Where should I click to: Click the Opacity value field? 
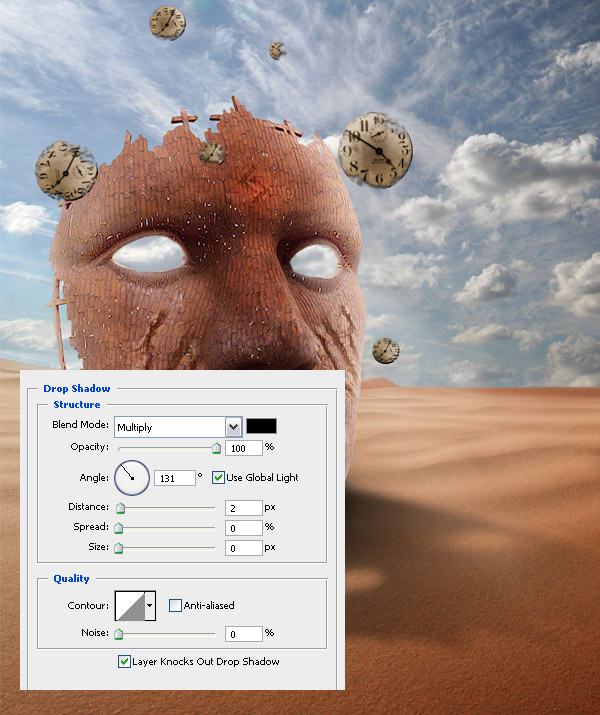[x=244, y=448]
